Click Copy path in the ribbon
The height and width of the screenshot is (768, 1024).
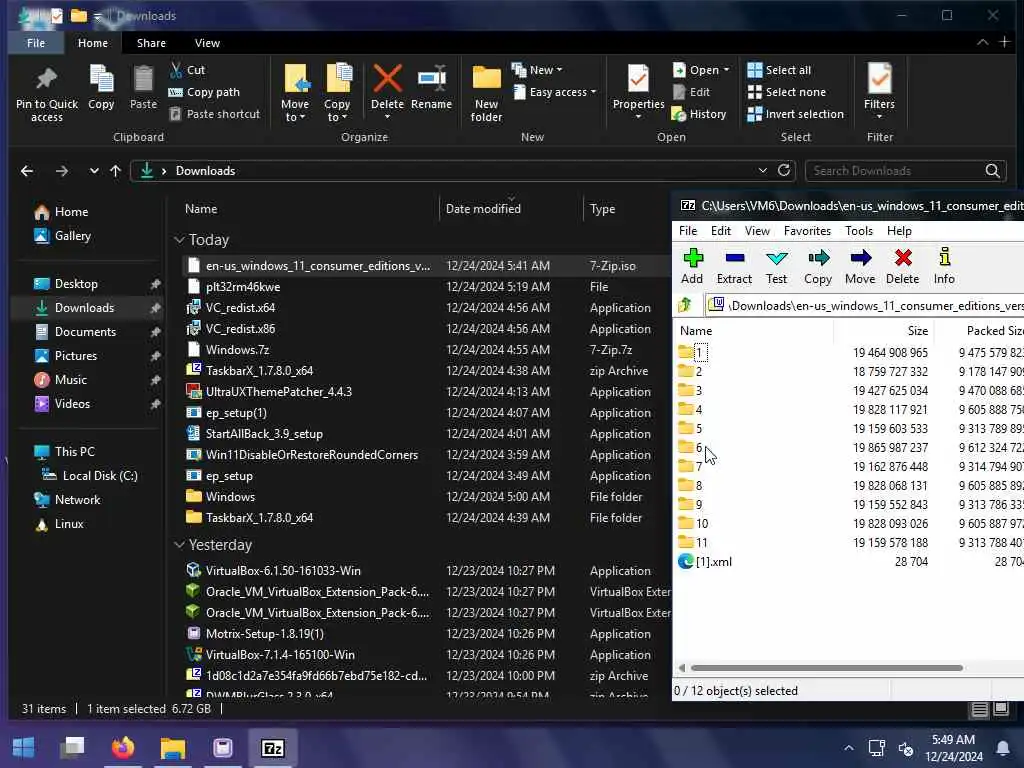[x=204, y=92]
